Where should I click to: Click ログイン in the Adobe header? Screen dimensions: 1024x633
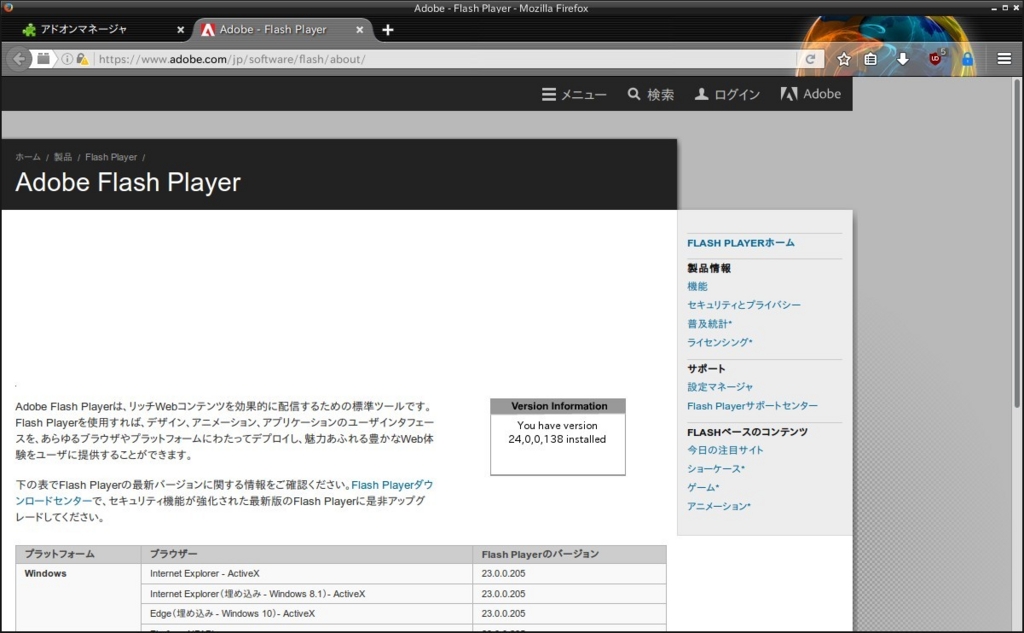coord(727,95)
